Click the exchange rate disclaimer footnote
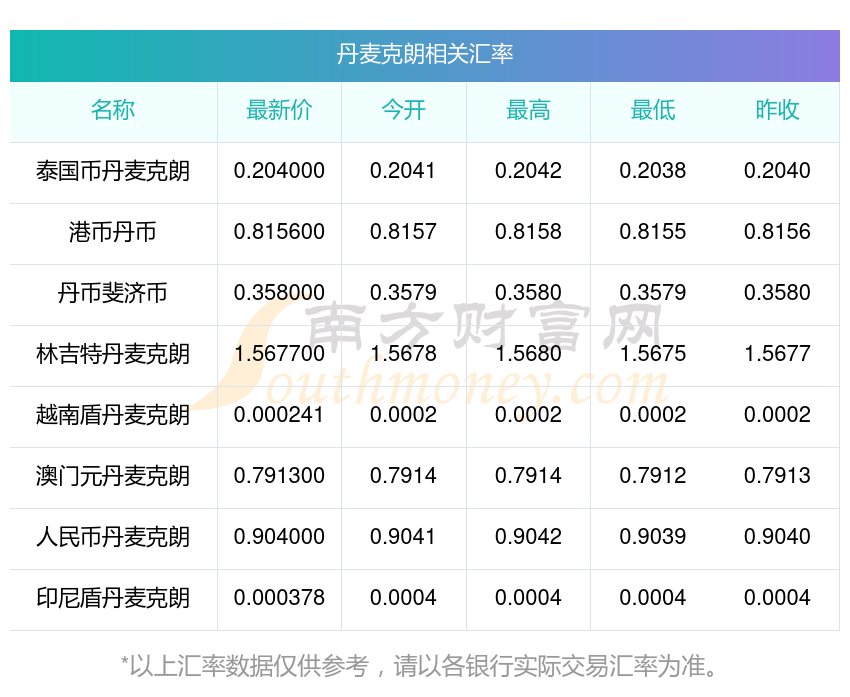Image resolution: width=850 pixels, height=697 pixels. pyautogui.click(x=425, y=665)
